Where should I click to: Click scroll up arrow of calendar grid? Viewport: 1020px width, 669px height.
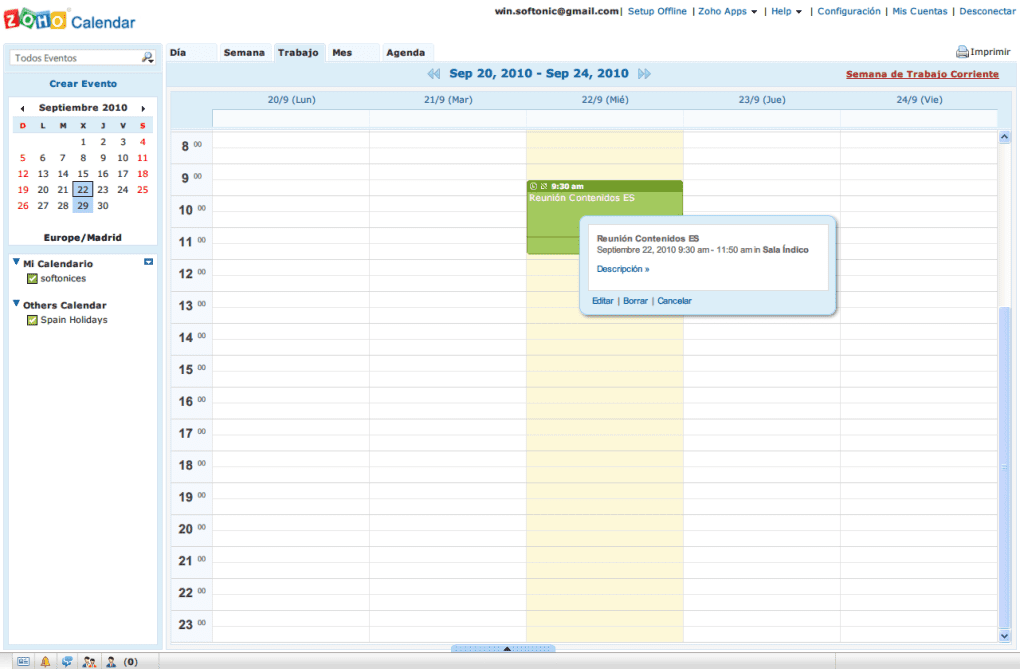[1004, 137]
